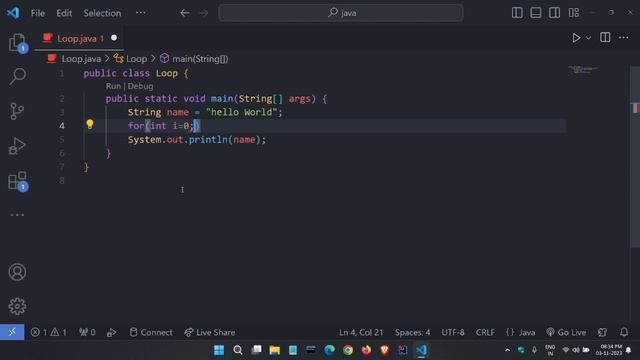
Task: Go forward with the right arrow
Action: (203, 13)
